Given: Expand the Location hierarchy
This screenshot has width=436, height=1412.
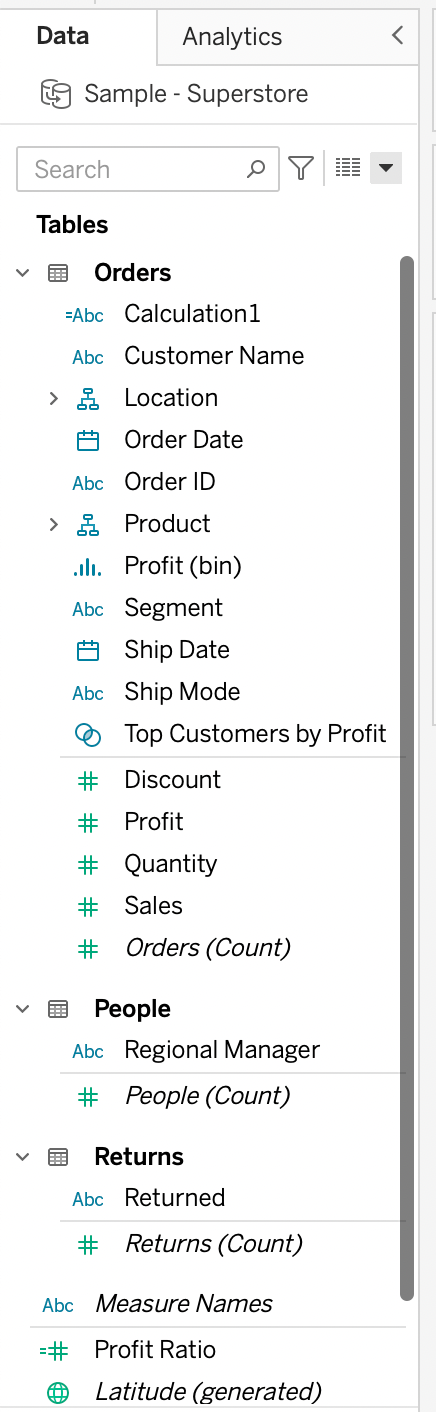Looking at the screenshot, I should pos(54,398).
